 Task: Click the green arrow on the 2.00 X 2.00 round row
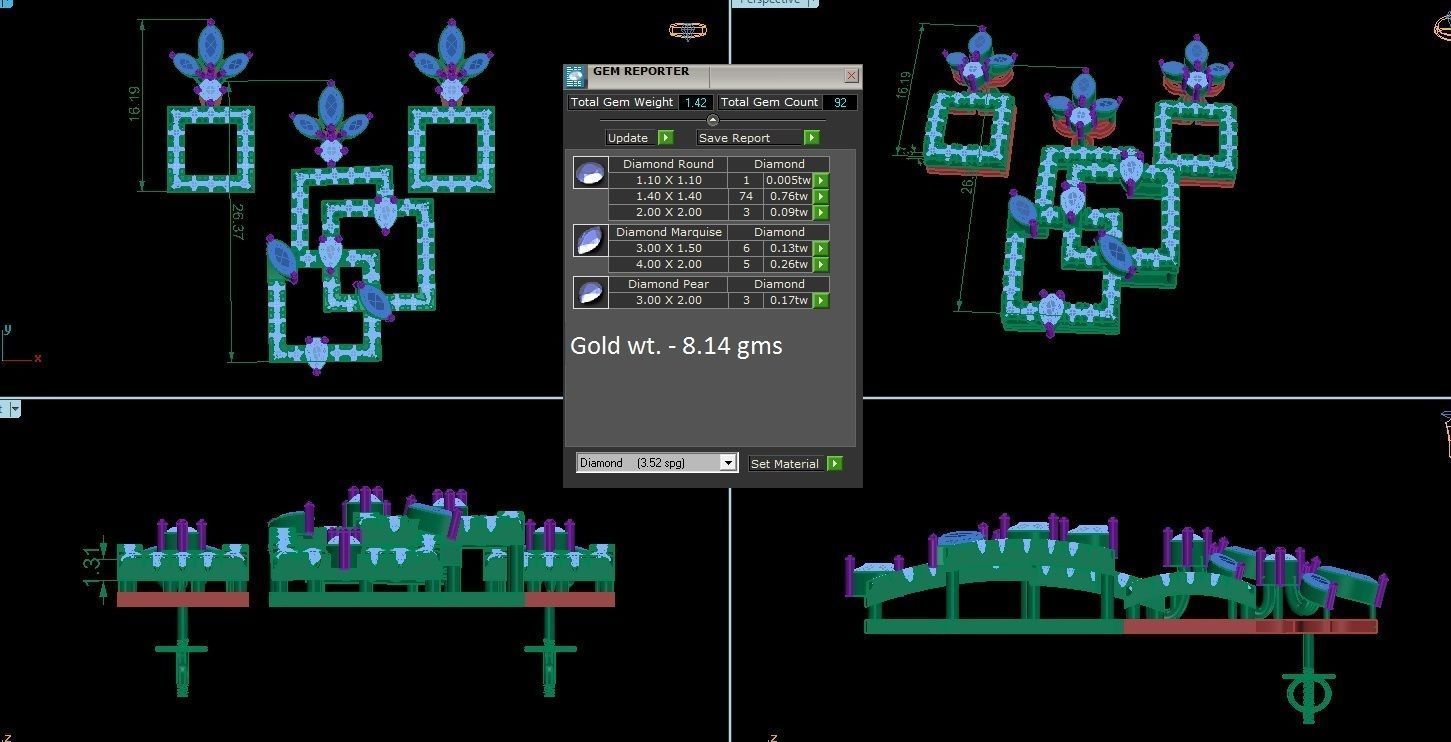point(821,213)
